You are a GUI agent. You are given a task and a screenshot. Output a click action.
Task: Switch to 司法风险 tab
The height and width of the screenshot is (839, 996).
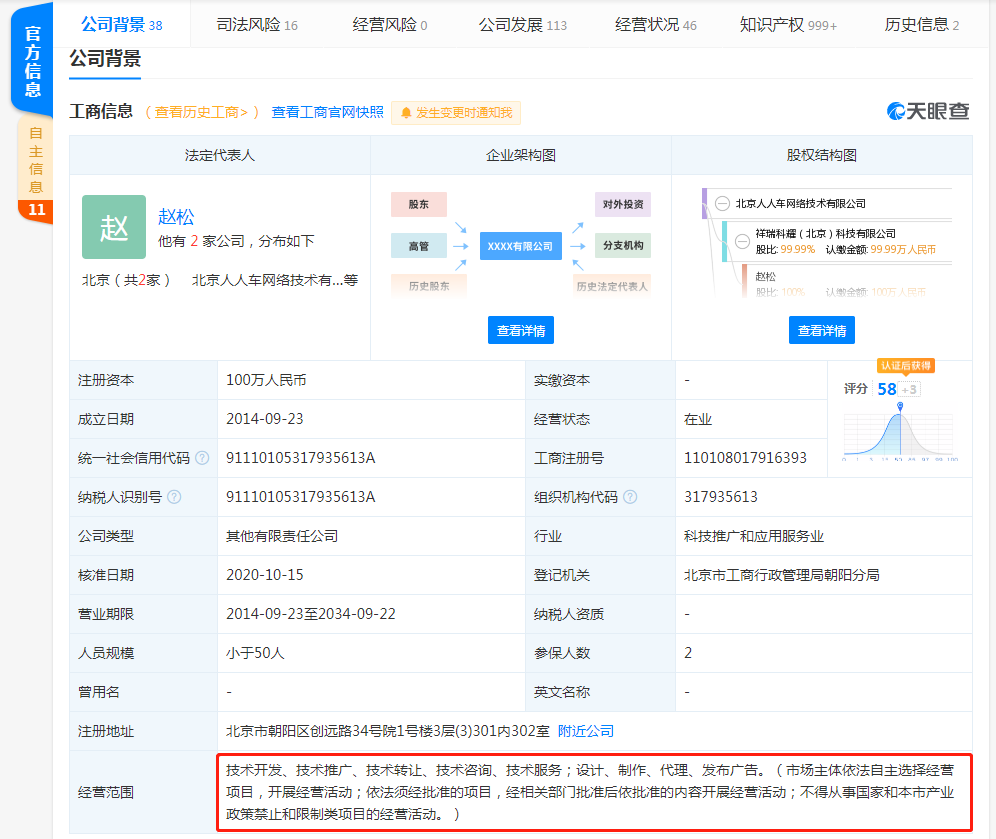point(257,25)
